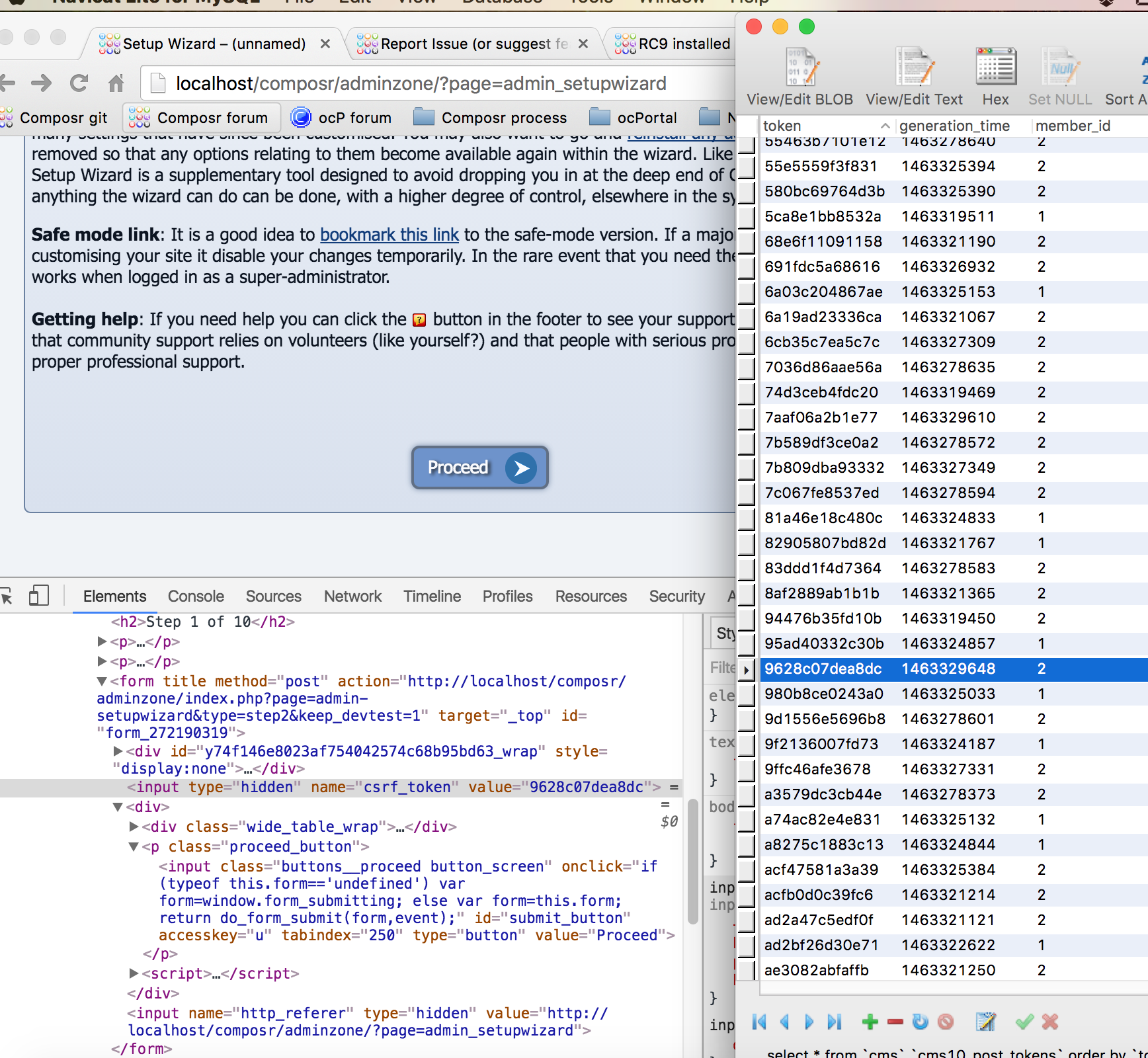
Task: Expand the collapsed <script> node
Action: click(x=134, y=973)
